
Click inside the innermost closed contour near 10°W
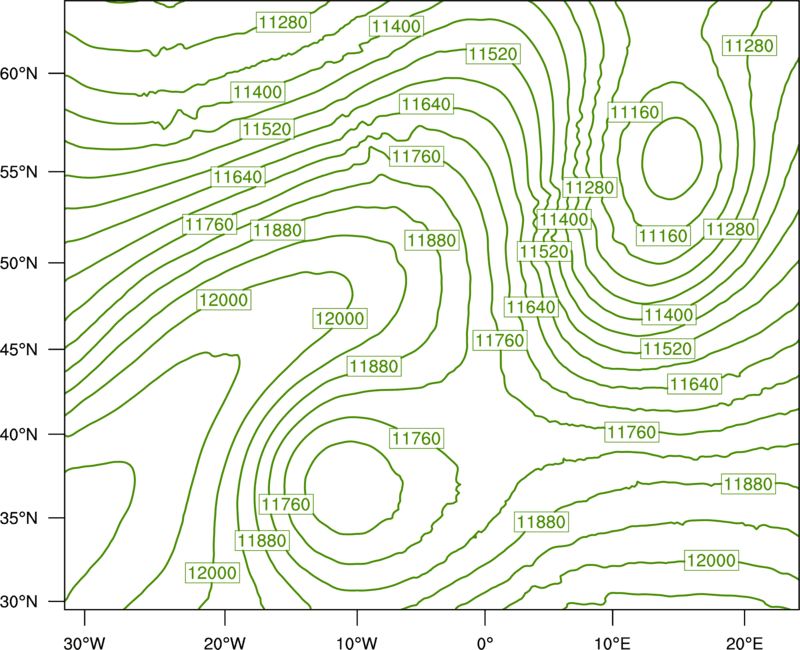click(354, 487)
